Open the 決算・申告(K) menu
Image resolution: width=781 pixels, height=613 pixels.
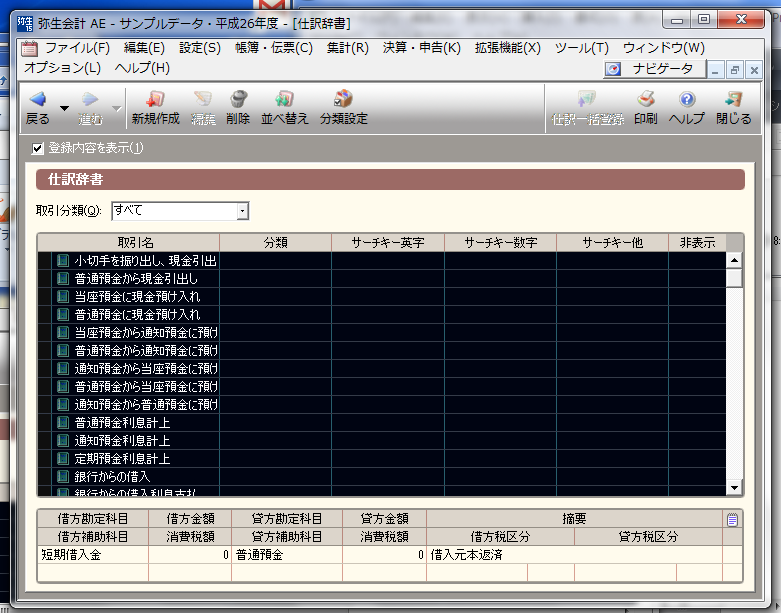pyautogui.click(x=421, y=47)
